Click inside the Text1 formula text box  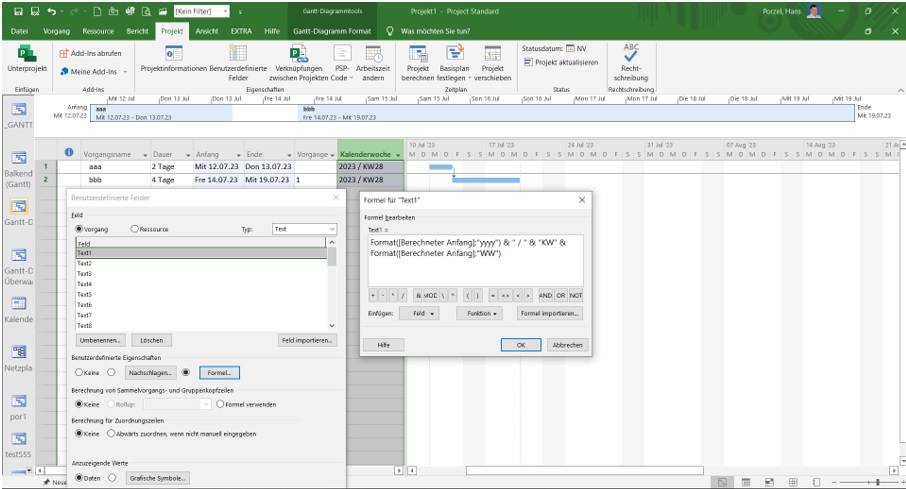476,260
